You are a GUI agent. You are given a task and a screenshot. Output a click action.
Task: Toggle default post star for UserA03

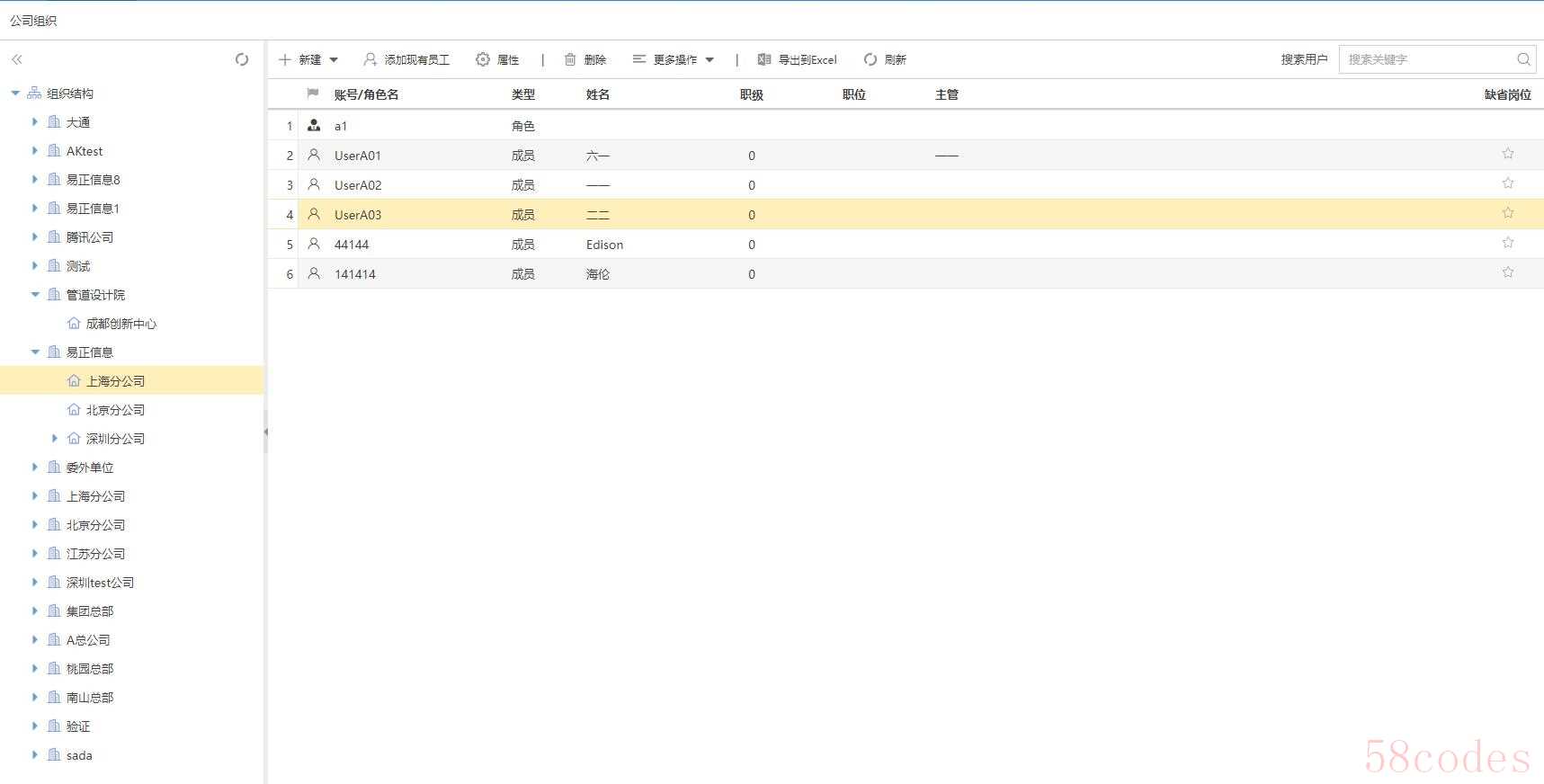click(1508, 213)
